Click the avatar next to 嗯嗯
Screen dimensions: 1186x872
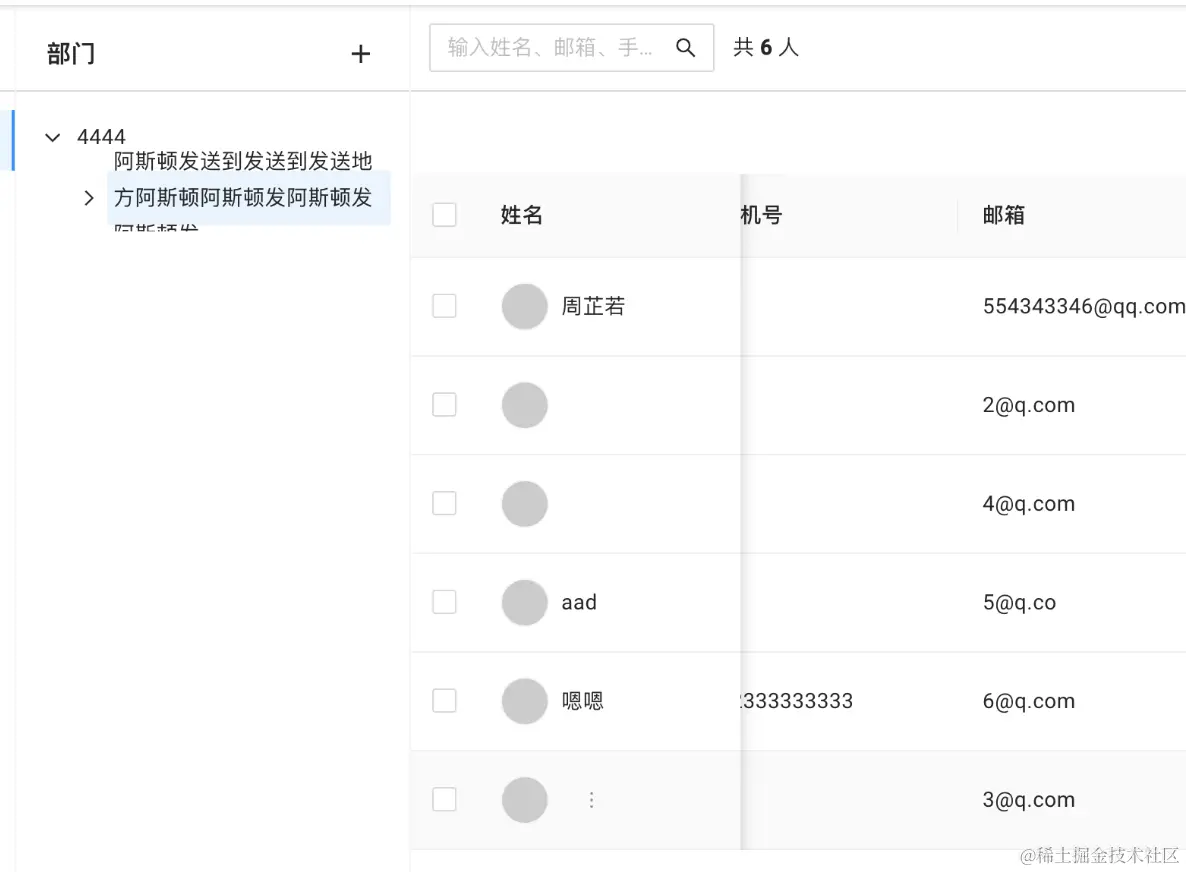click(x=524, y=701)
